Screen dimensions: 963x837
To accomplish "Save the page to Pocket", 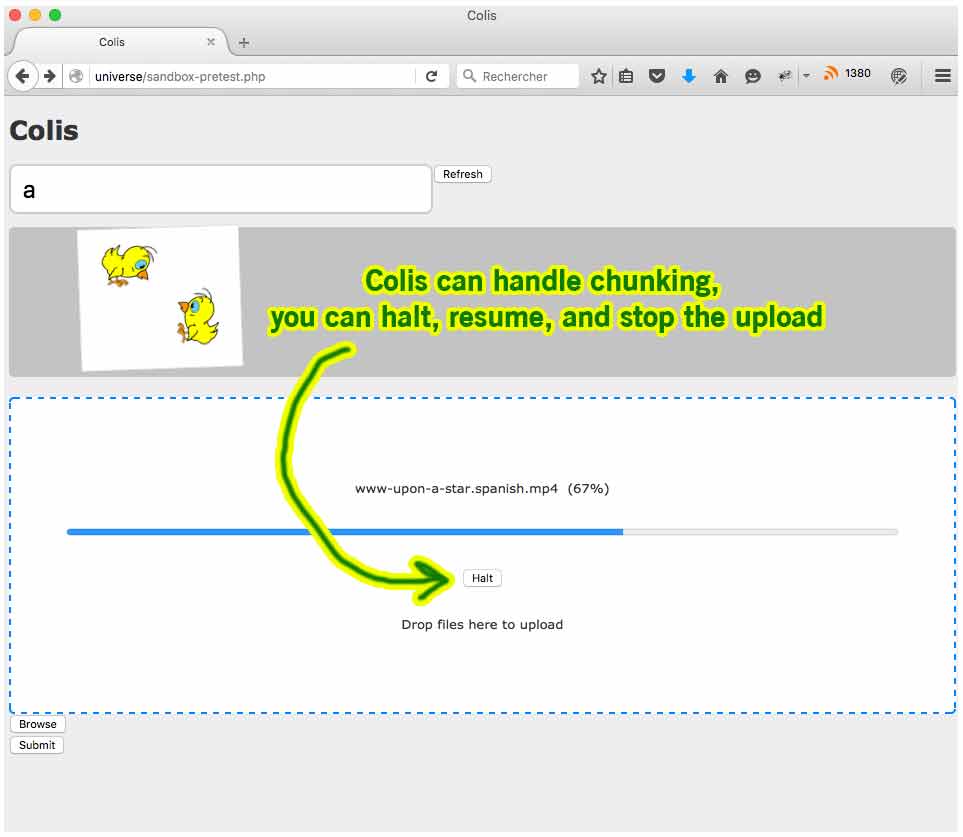I will point(657,75).
